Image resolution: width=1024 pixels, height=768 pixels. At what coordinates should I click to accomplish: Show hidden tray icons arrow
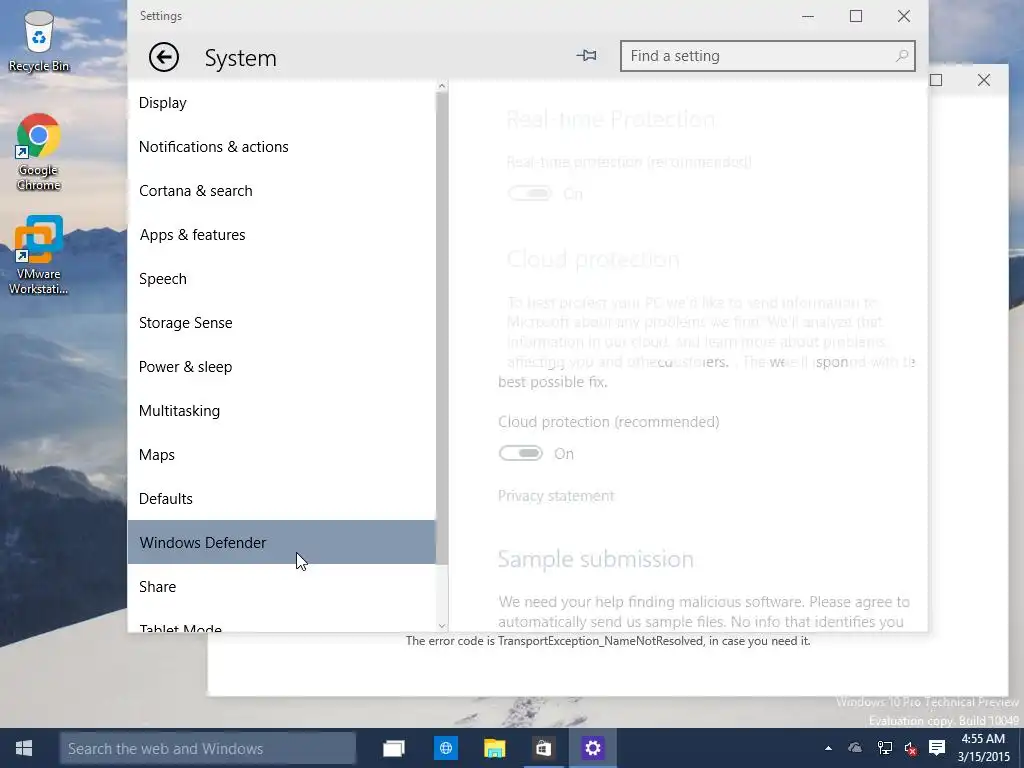tap(828, 748)
